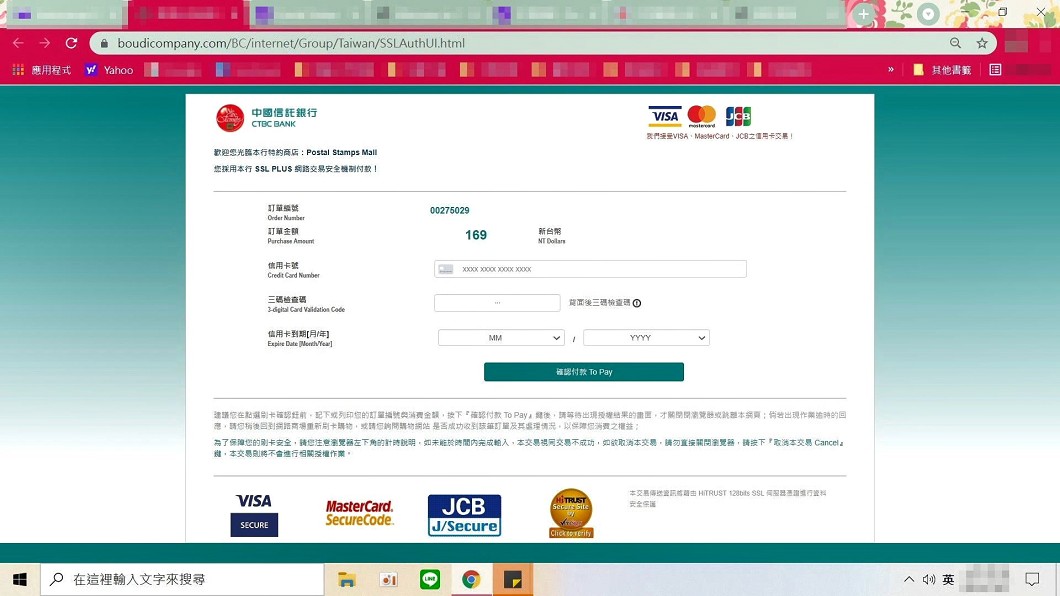The image size is (1060, 596).
Task: Open the reading list icon
Action: click(995, 70)
